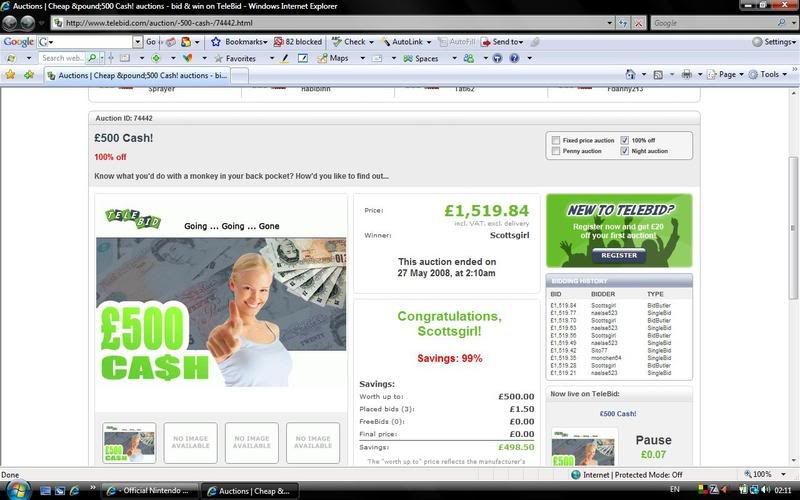Click the Internet zone globe in status bar
The width and height of the screenshot is (800, 500).
coord(576,474)
